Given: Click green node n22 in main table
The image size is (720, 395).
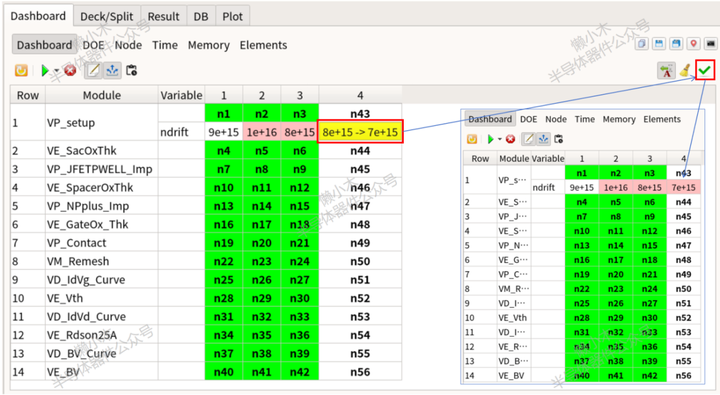Looking at the screenshot, I should pos(224,261).
